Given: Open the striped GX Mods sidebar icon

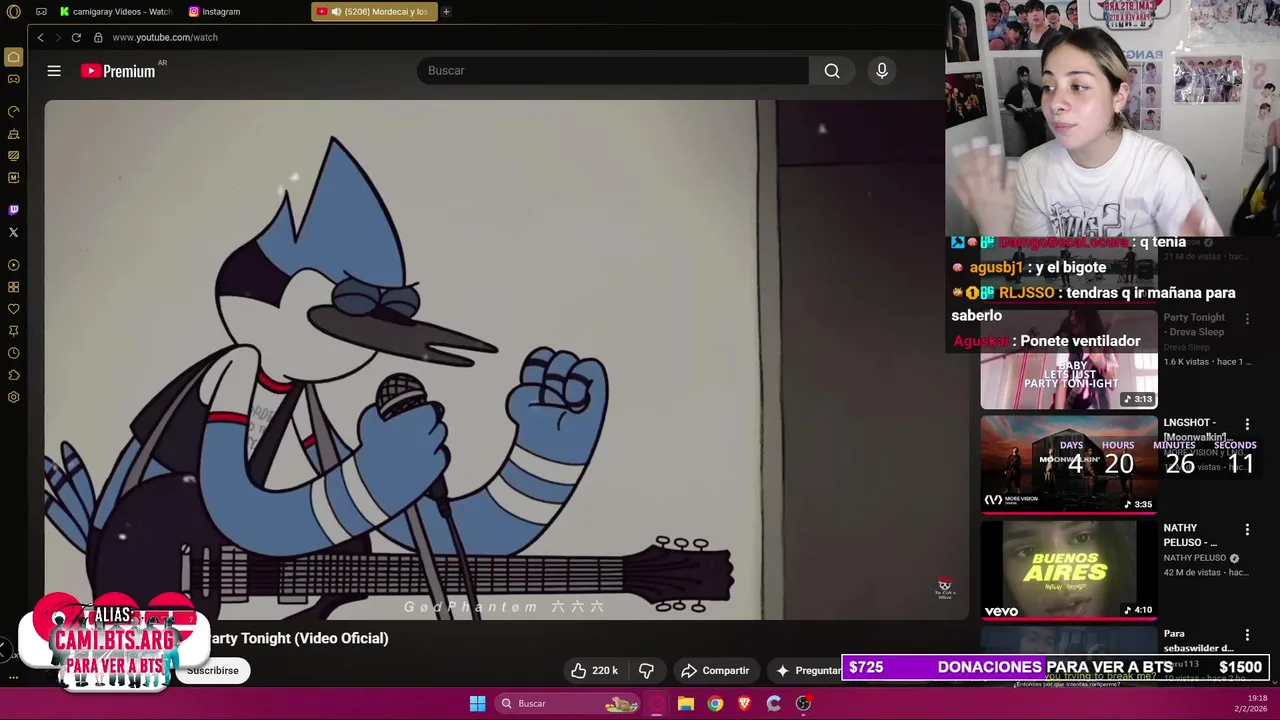Looking at the screenshot, I should (13, 156).
